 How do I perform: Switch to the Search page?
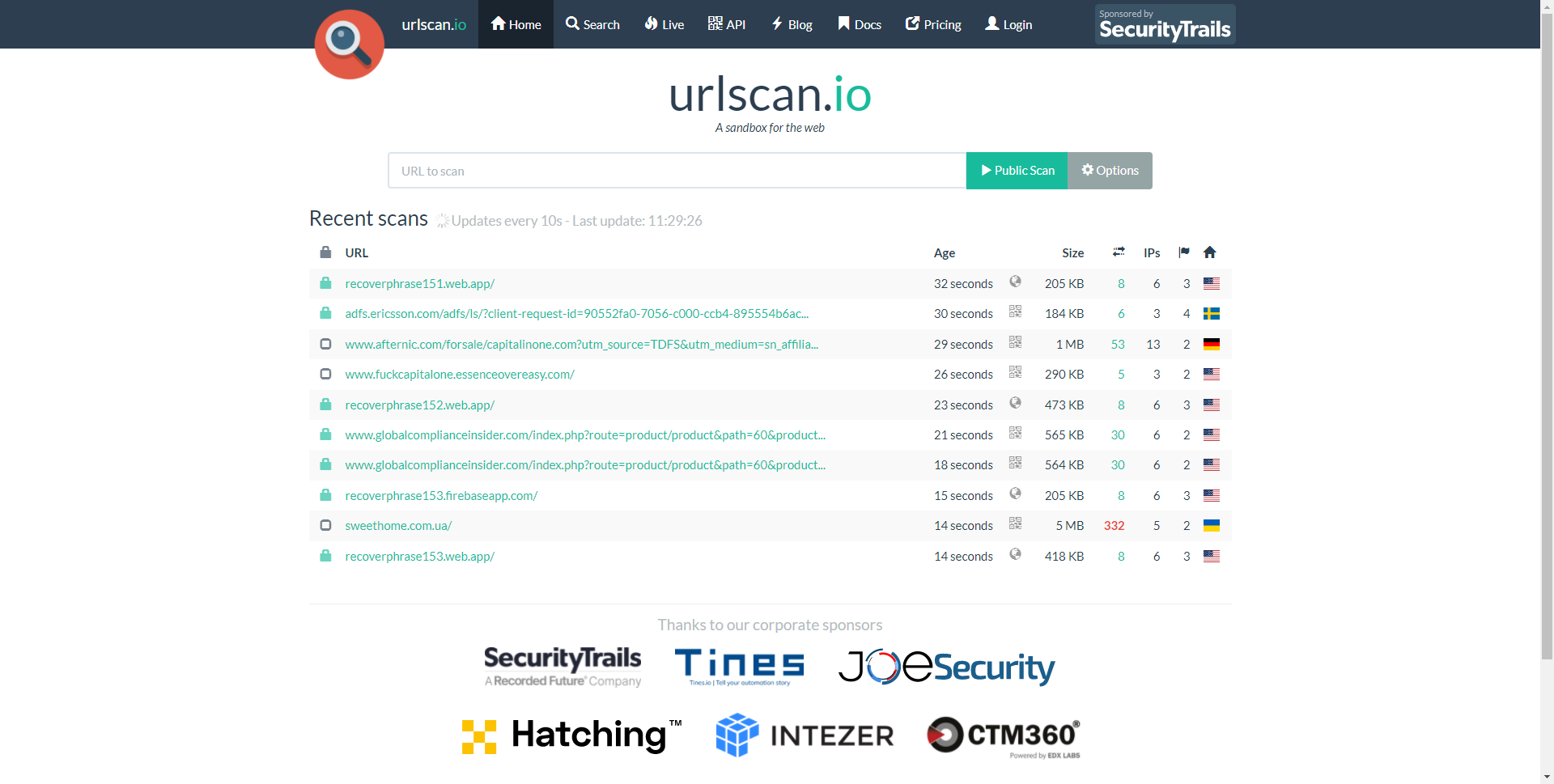coord(592,24)
